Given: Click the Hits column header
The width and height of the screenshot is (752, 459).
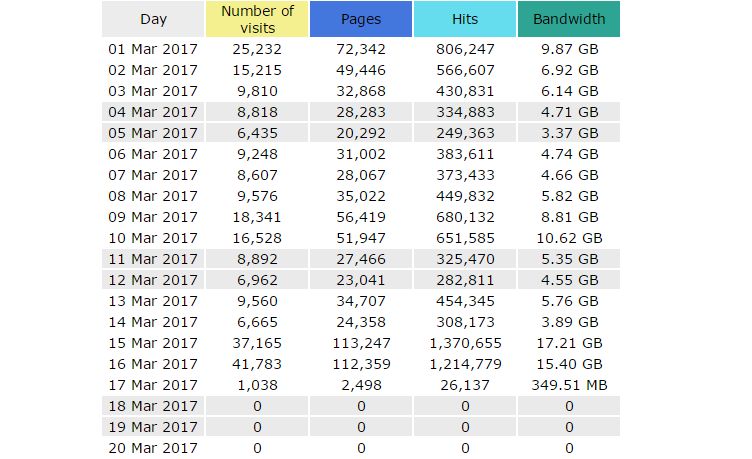Looking at the screenshot, I should [x=465, y=19].
